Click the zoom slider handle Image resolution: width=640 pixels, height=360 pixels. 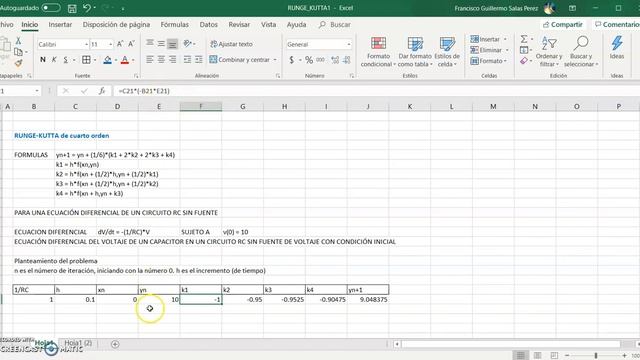point(596,356)
